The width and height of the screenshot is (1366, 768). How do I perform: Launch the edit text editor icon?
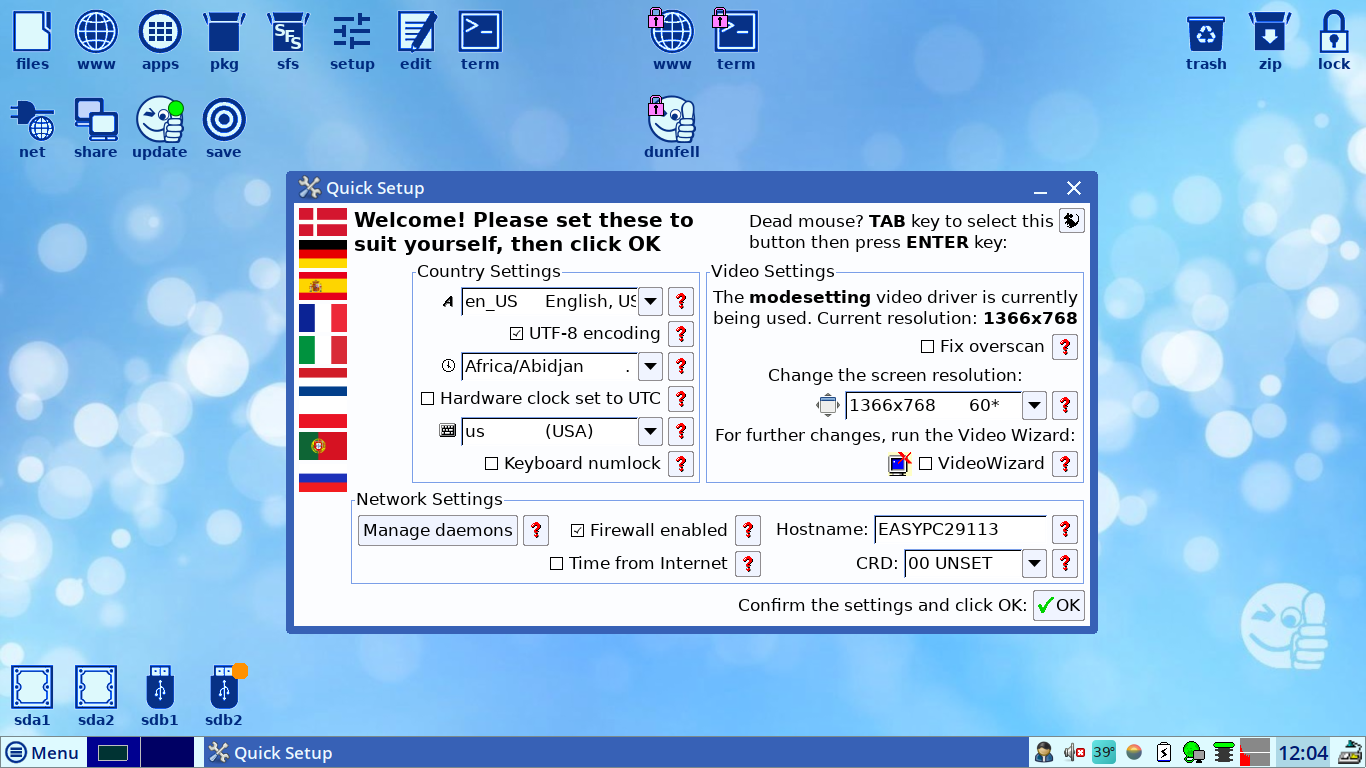coord(416,40)
